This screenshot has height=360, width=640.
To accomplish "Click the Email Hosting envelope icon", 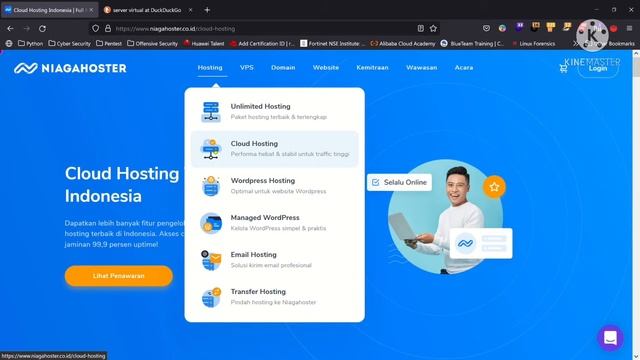I will (x=211, y=260).
